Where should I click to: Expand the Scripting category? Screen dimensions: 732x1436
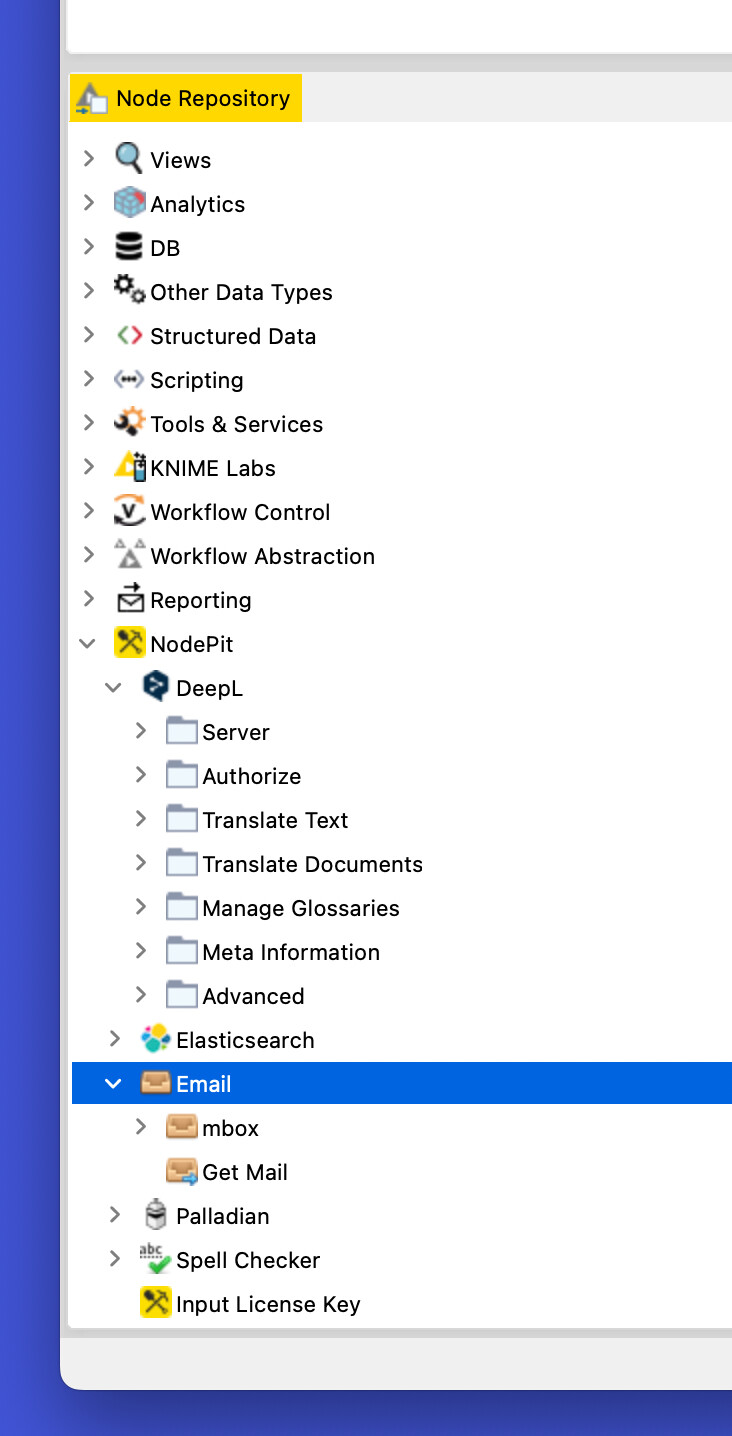pyautogui.click(x=89, y=378)
